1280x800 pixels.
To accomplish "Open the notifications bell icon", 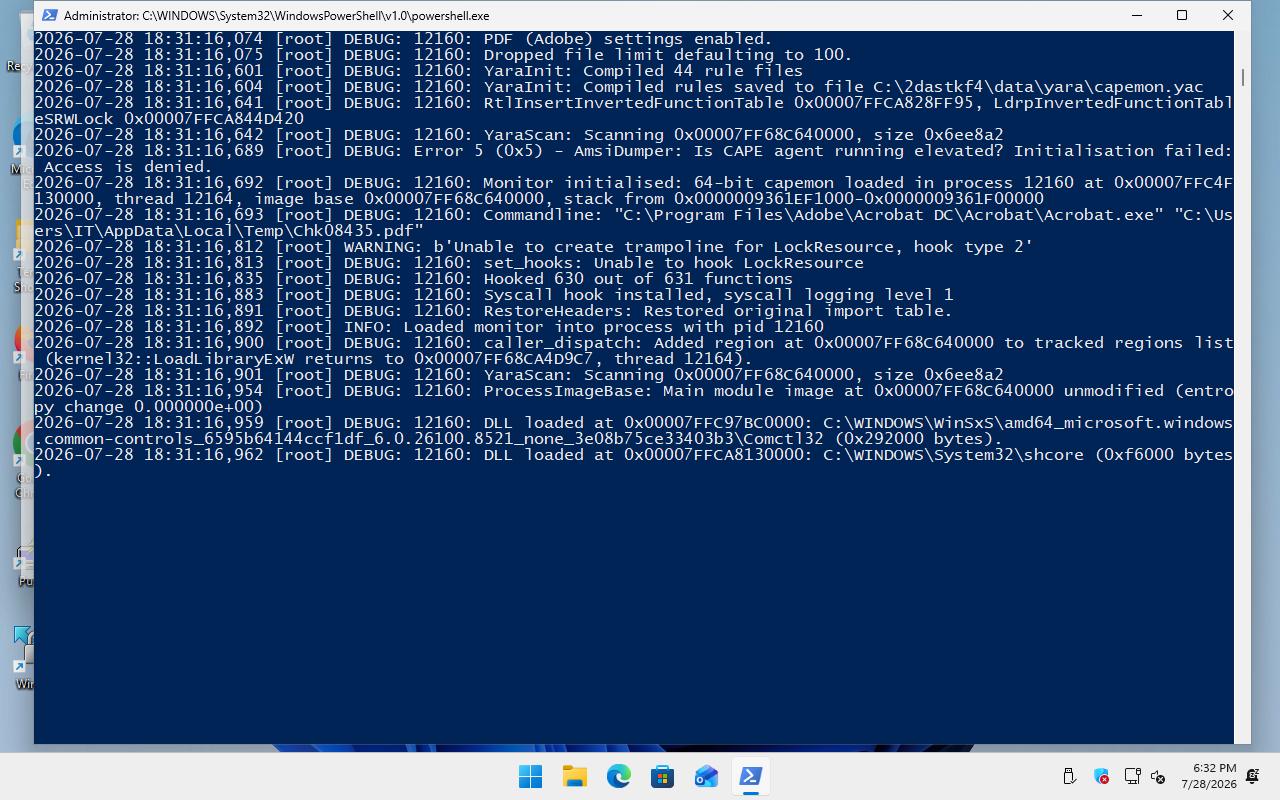I will pyautogui.click(x=1252, y=776).
